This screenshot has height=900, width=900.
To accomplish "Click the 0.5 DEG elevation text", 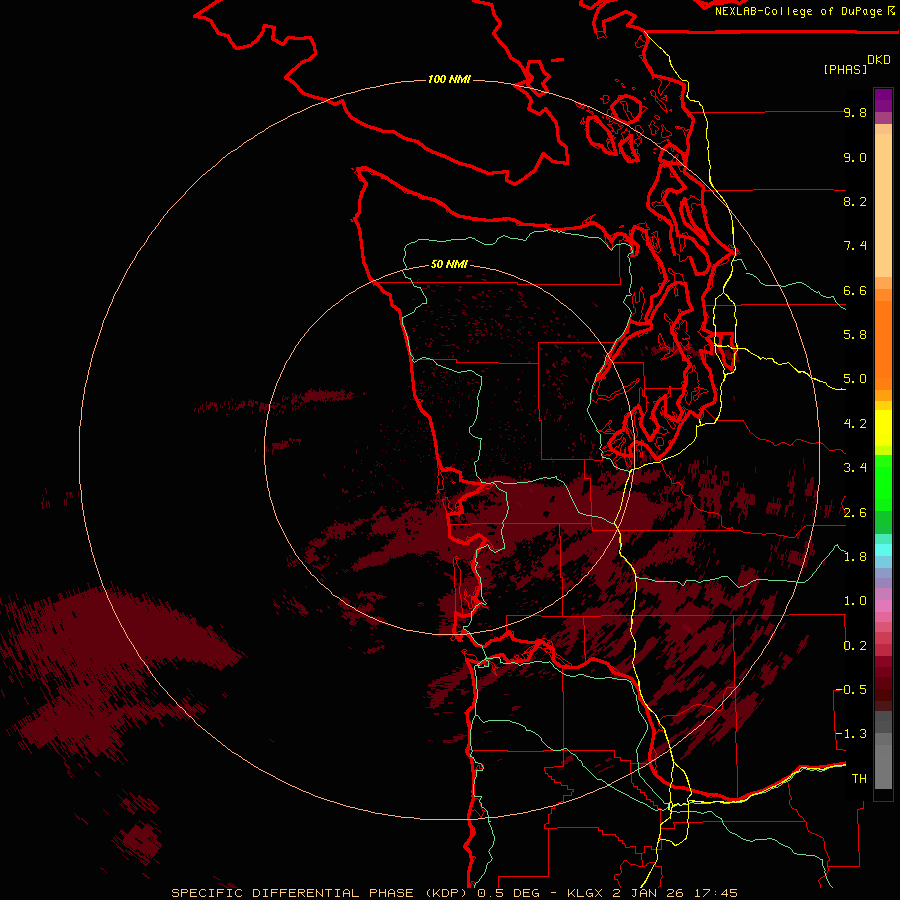I will 509,893.
